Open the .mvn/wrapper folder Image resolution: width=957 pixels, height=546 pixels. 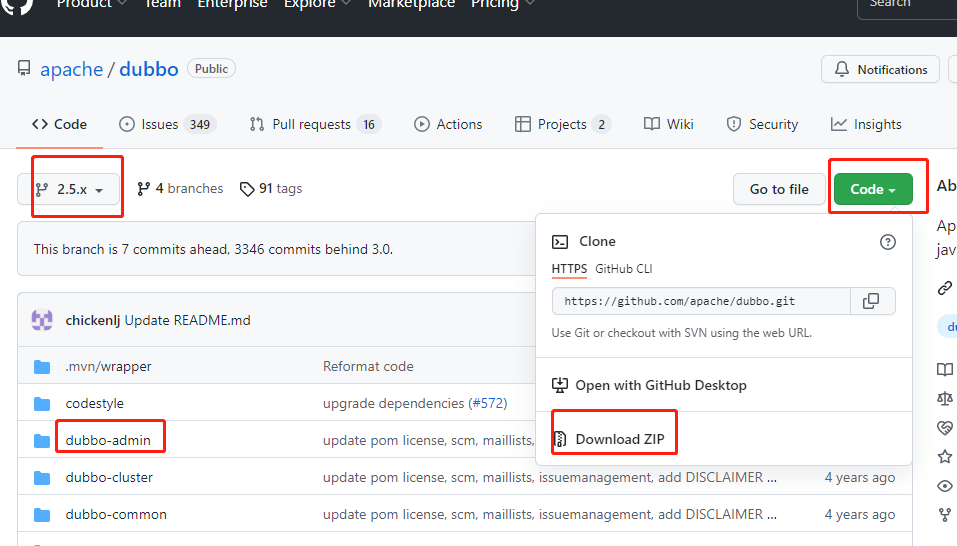click(x=108, y=367)
